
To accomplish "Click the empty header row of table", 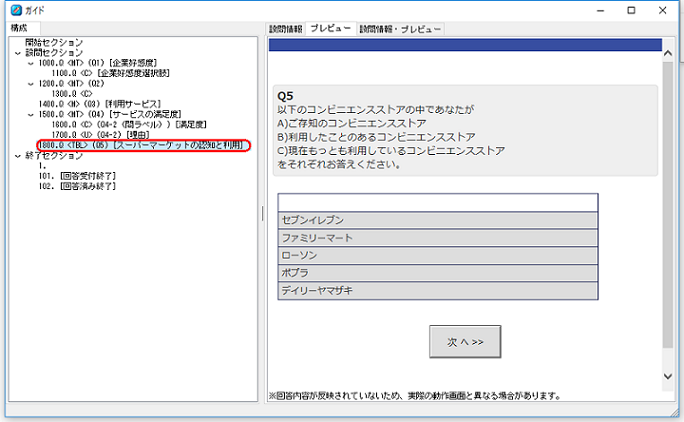I will (x=438, y=203).
